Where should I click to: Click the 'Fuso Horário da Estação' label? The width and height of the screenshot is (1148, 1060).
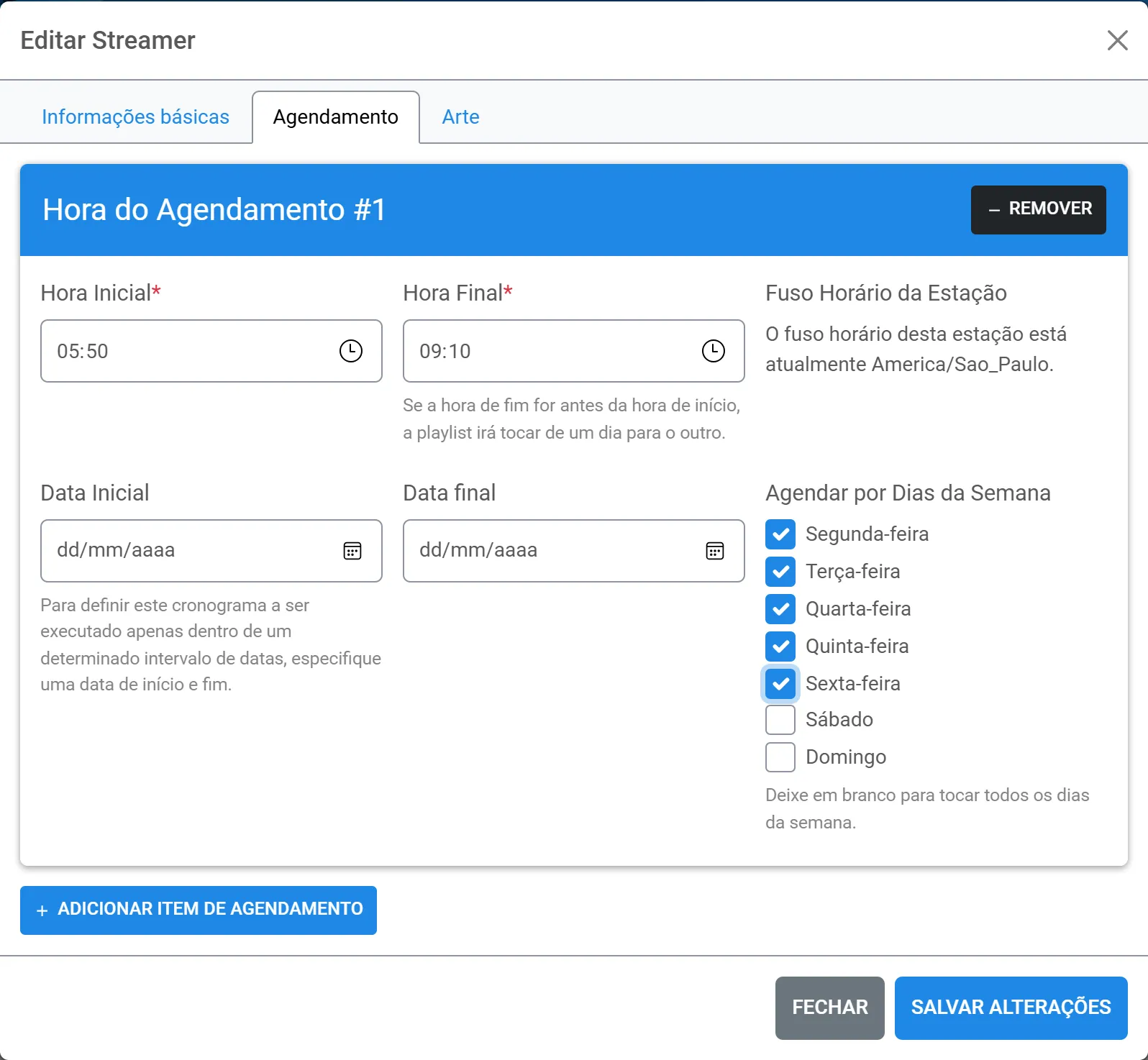[x=886, y=293]
